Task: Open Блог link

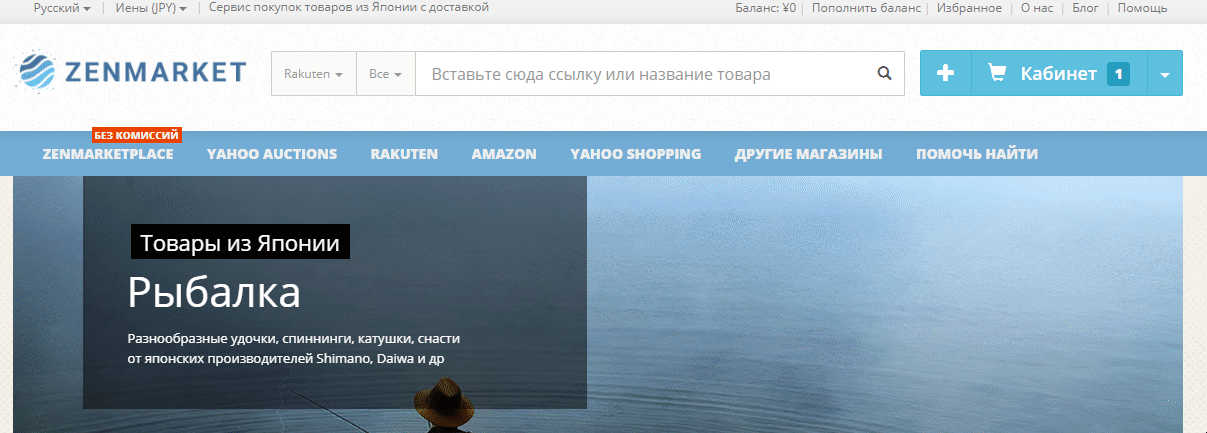Action: 1085,8
